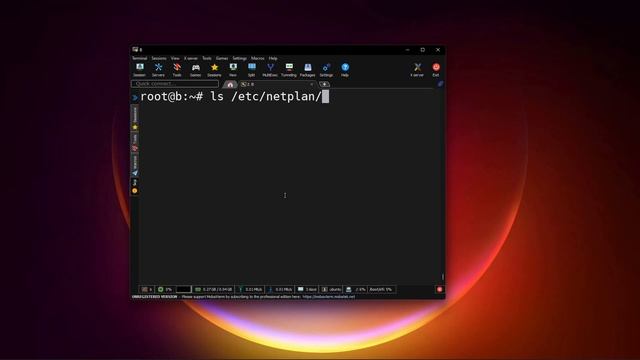Click the paperclip icon beside tab bar
This screenshot has height=360, width=640.
440,84
